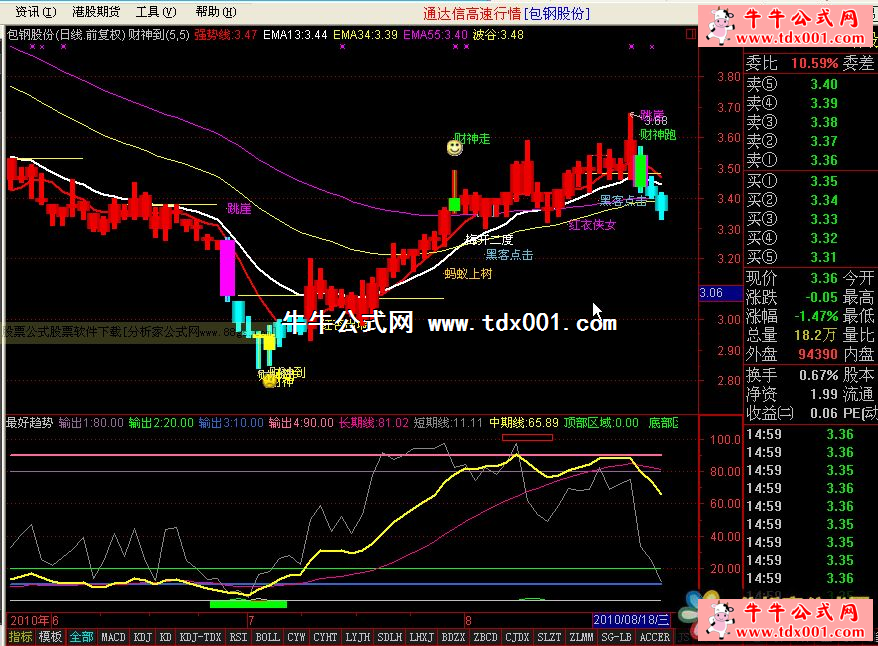Open the 港股期货 menu
The height and width of the screenshot is (646, 878).
(x=96, y=12)
